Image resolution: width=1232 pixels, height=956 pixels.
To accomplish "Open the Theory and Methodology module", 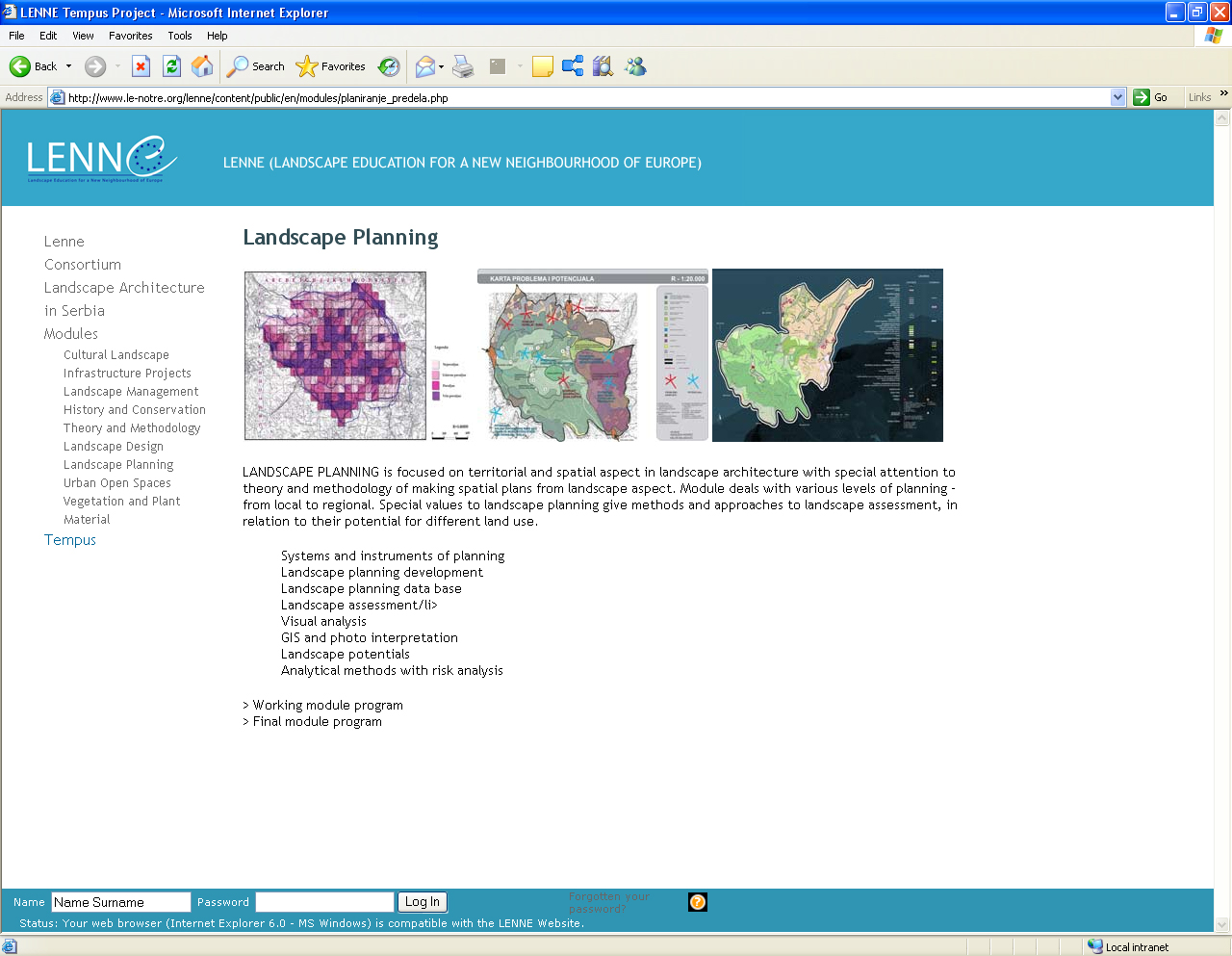I will tap(132, 428).
